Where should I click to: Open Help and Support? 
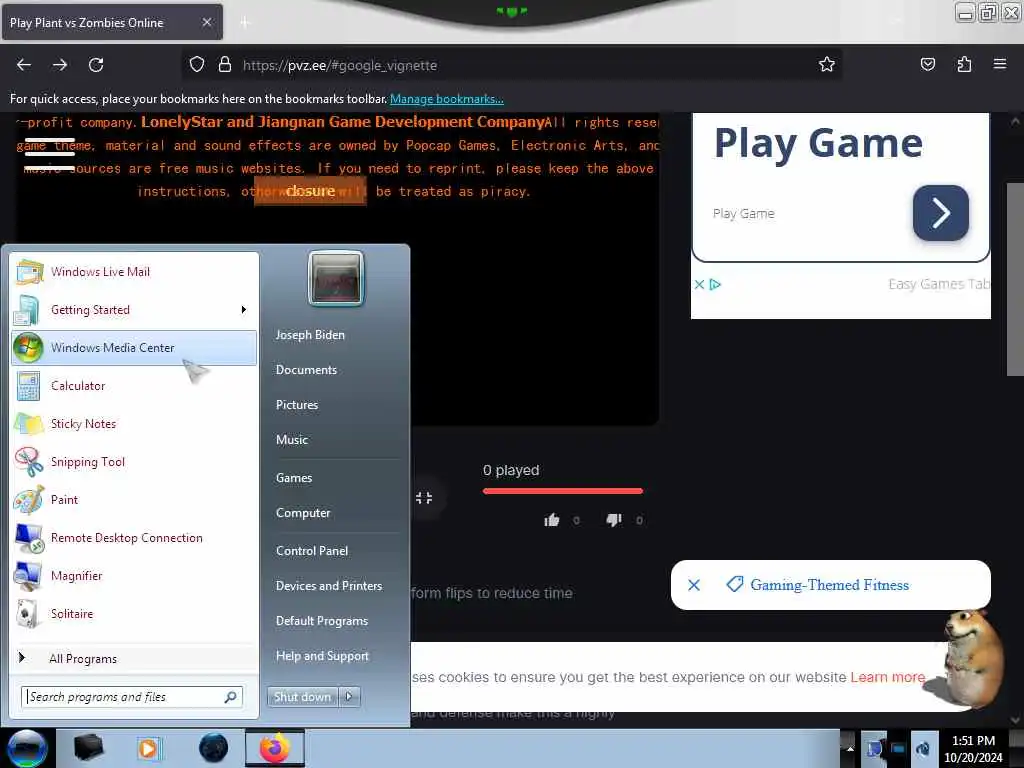(323, 656)
